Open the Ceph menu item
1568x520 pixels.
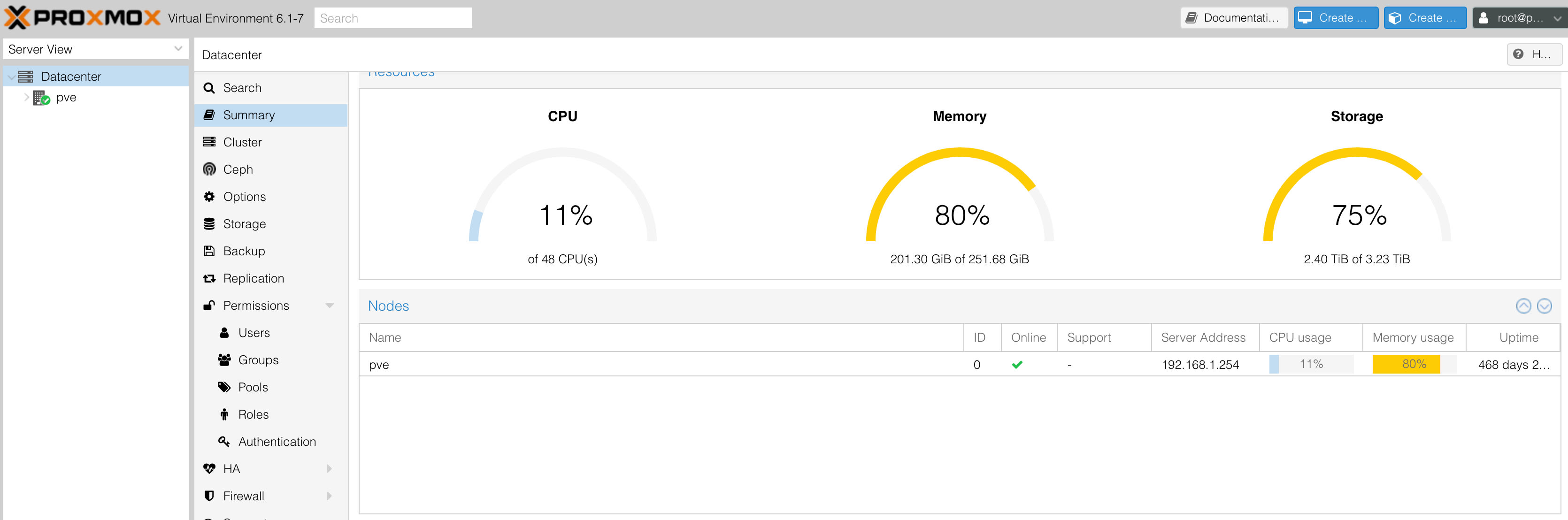(271, 169)
